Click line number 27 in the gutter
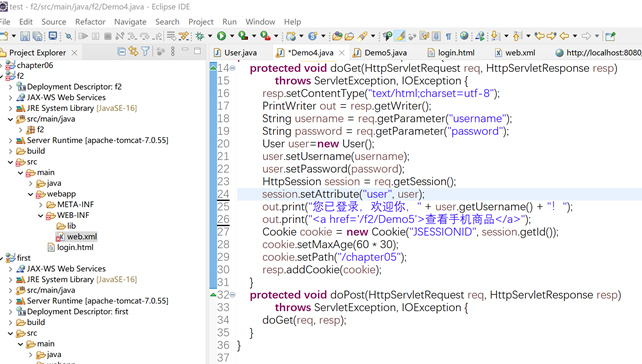 point(223,232)
